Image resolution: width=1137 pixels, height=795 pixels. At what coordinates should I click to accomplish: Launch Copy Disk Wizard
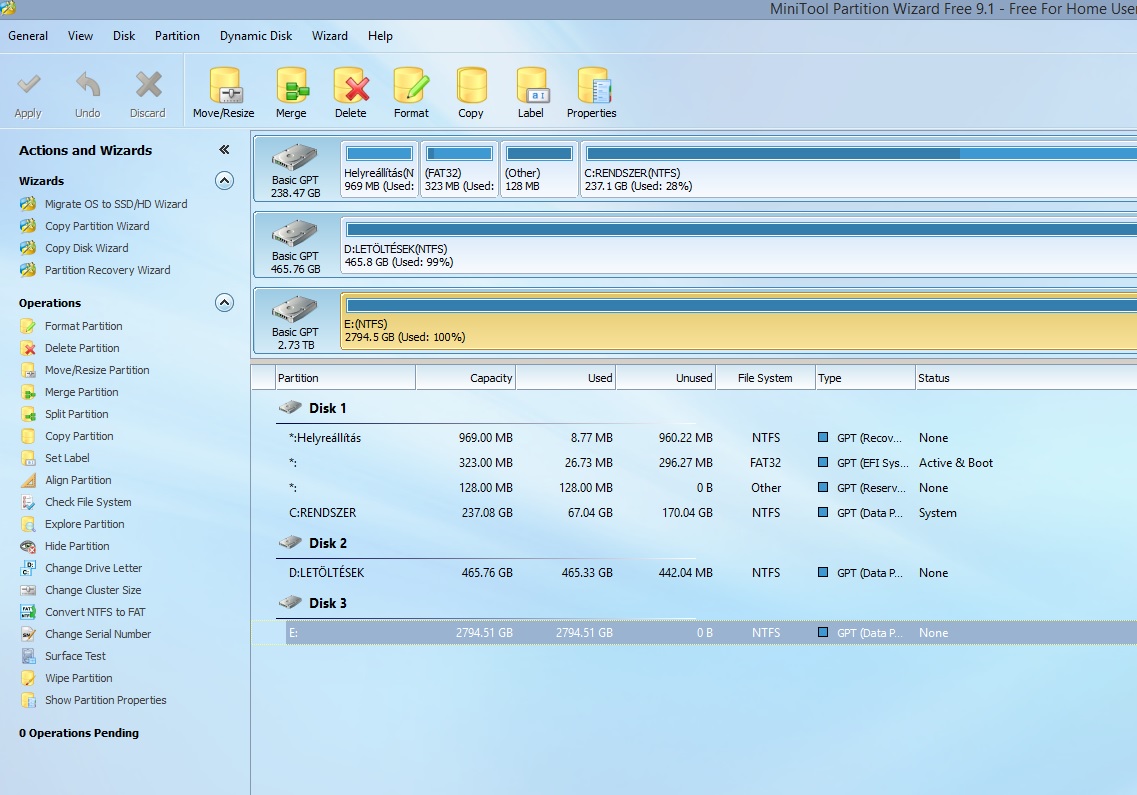pos(86,248)
